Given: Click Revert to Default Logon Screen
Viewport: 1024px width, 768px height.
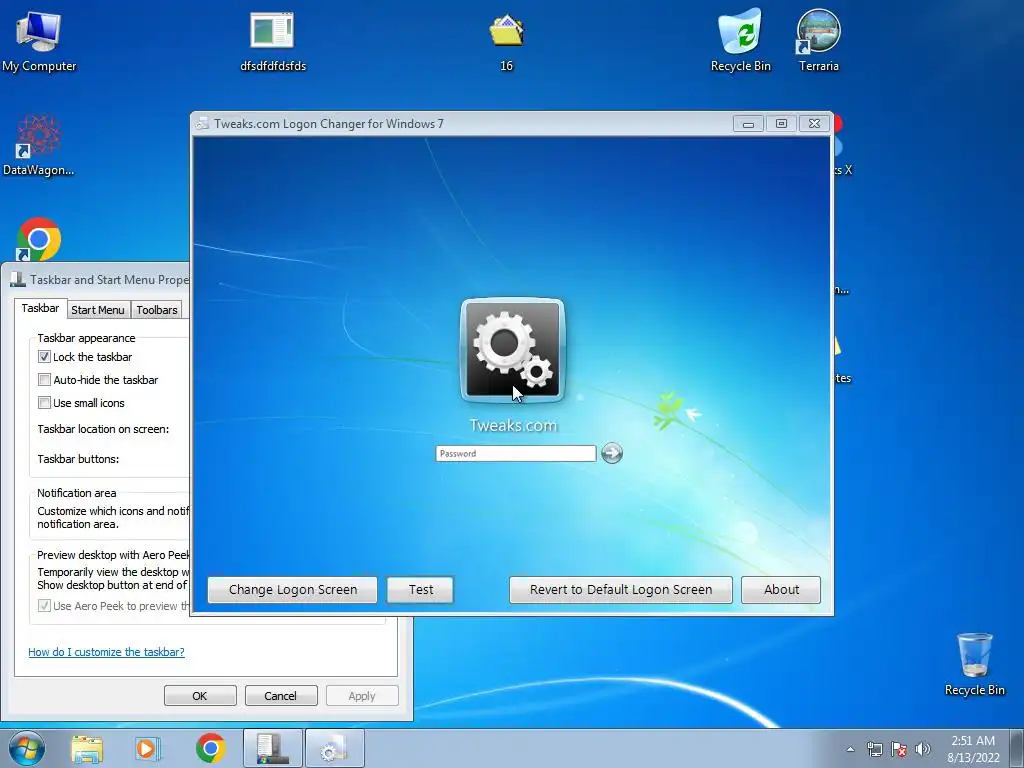Looking at the screenshot, I should 620,590.
